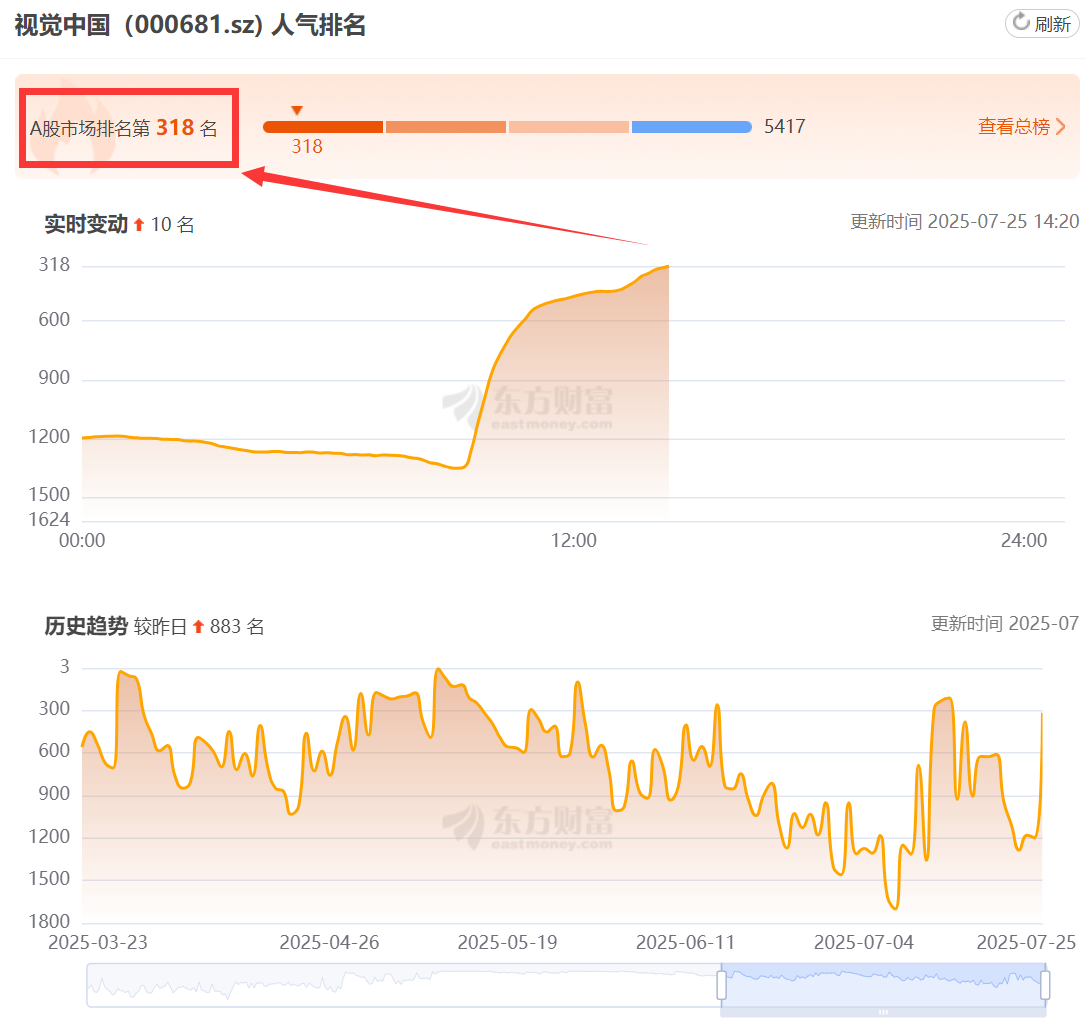
Task: Click the 5417 total count
Action: click(x=785, y=127)
